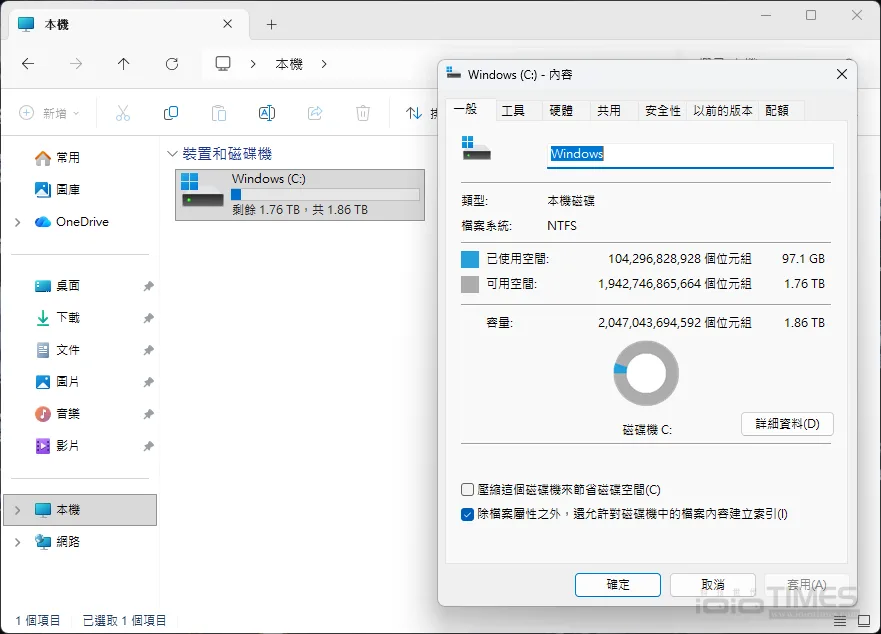Unpin 文件 using its pin icon
881x634 pixels.
tap(148, 350)
